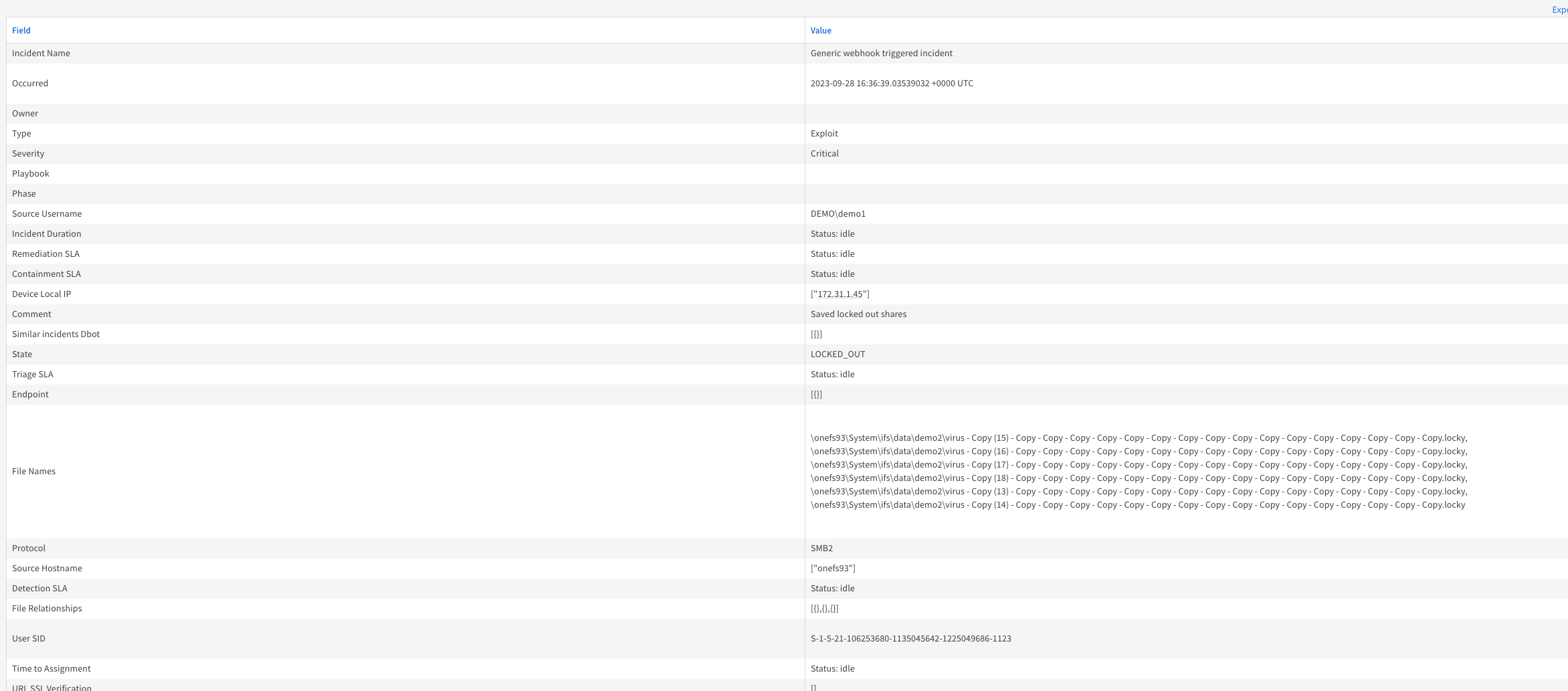Click the 'Saved locked out shares' comment
Viewport: 1568px width, 691px height.
[x=858, y=314]
